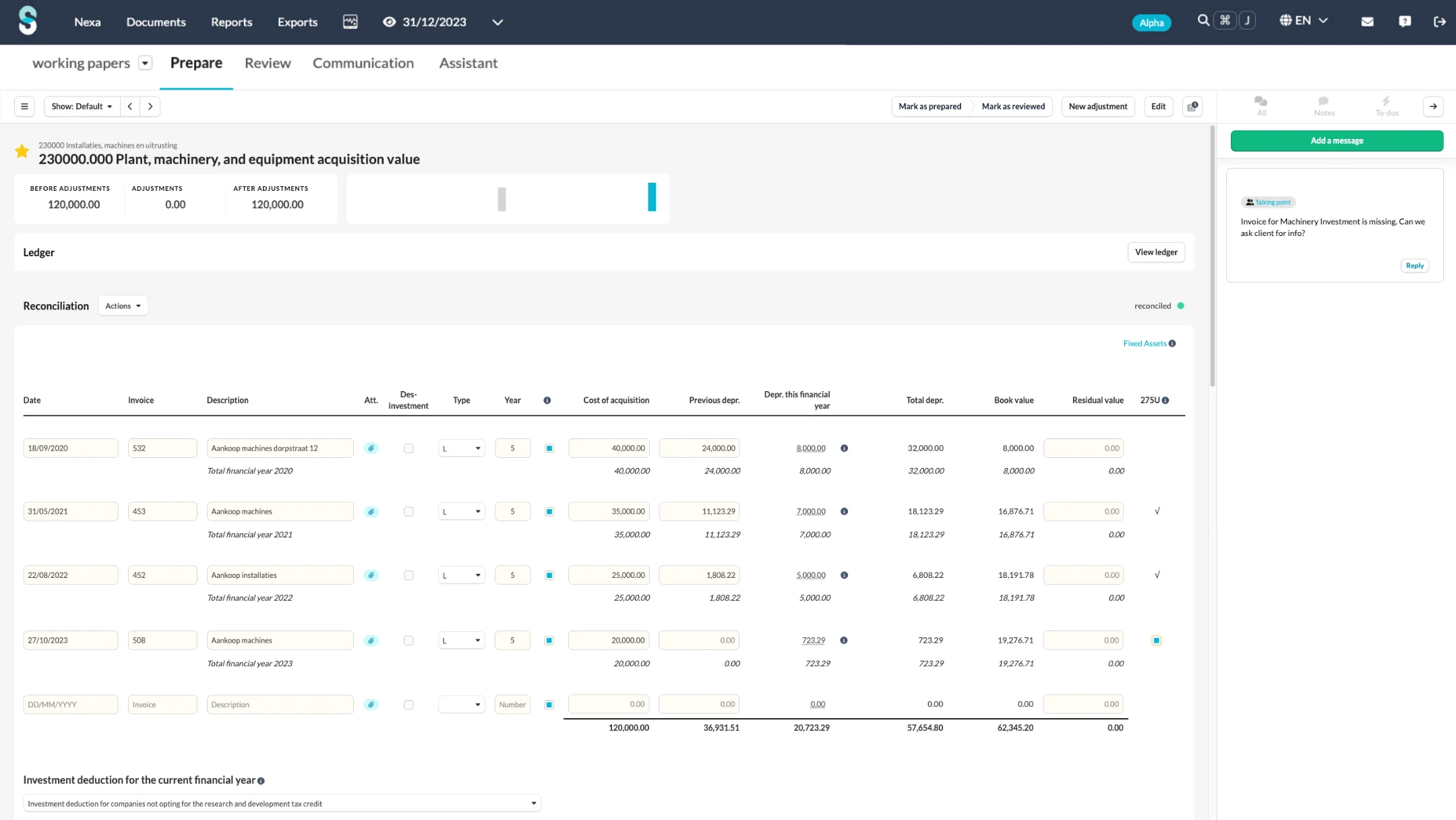
Task: Check the Desinvestment box for invoice 453
Action: click(408, 512)
